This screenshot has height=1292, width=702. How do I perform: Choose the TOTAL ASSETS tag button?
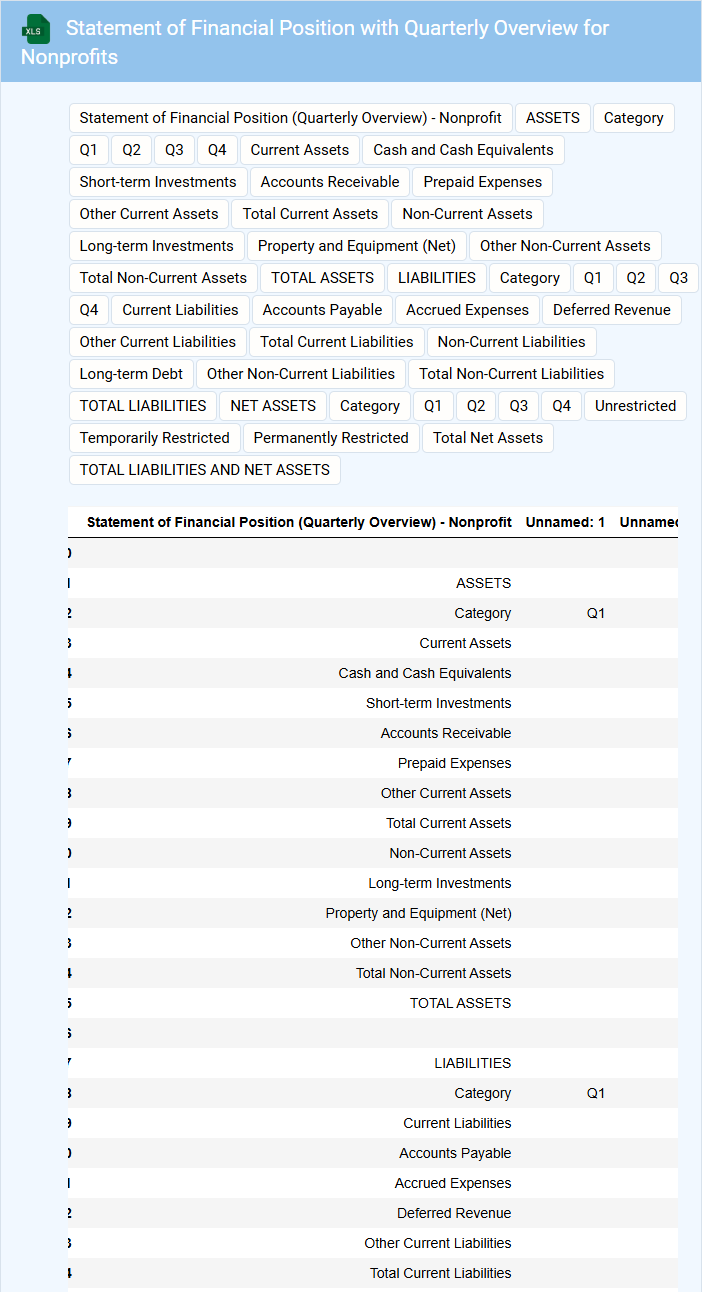322,278
